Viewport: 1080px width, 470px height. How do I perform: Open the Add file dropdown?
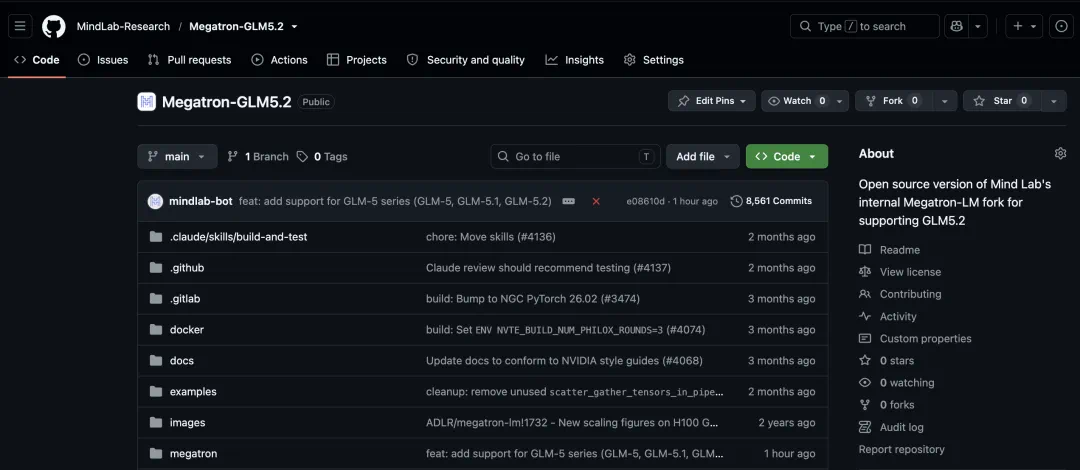[703, 156]
